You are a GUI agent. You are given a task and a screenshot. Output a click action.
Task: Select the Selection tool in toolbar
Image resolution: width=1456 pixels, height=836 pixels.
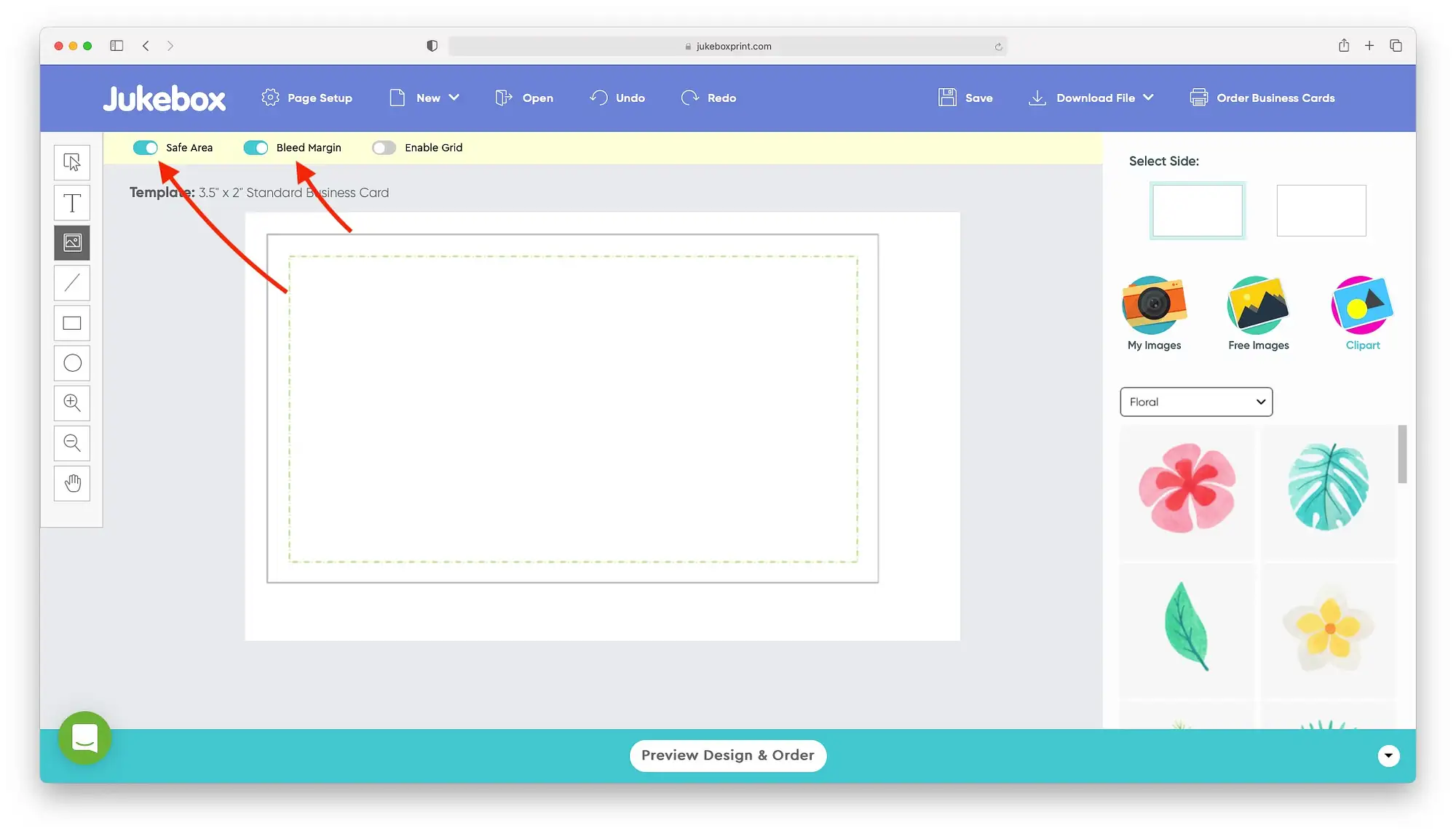71,161
